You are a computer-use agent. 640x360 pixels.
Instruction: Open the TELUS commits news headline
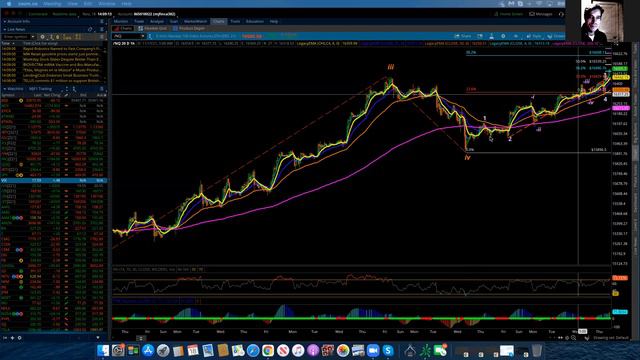[61, 80]
